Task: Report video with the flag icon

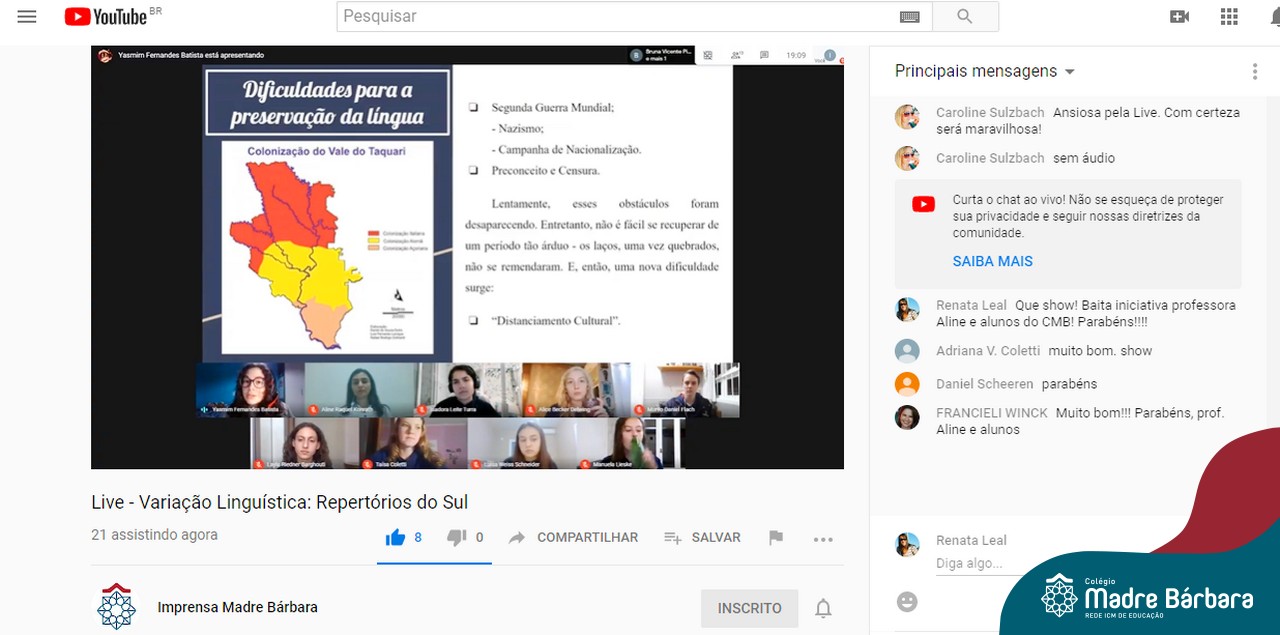Action: click(x=776, y=538)
